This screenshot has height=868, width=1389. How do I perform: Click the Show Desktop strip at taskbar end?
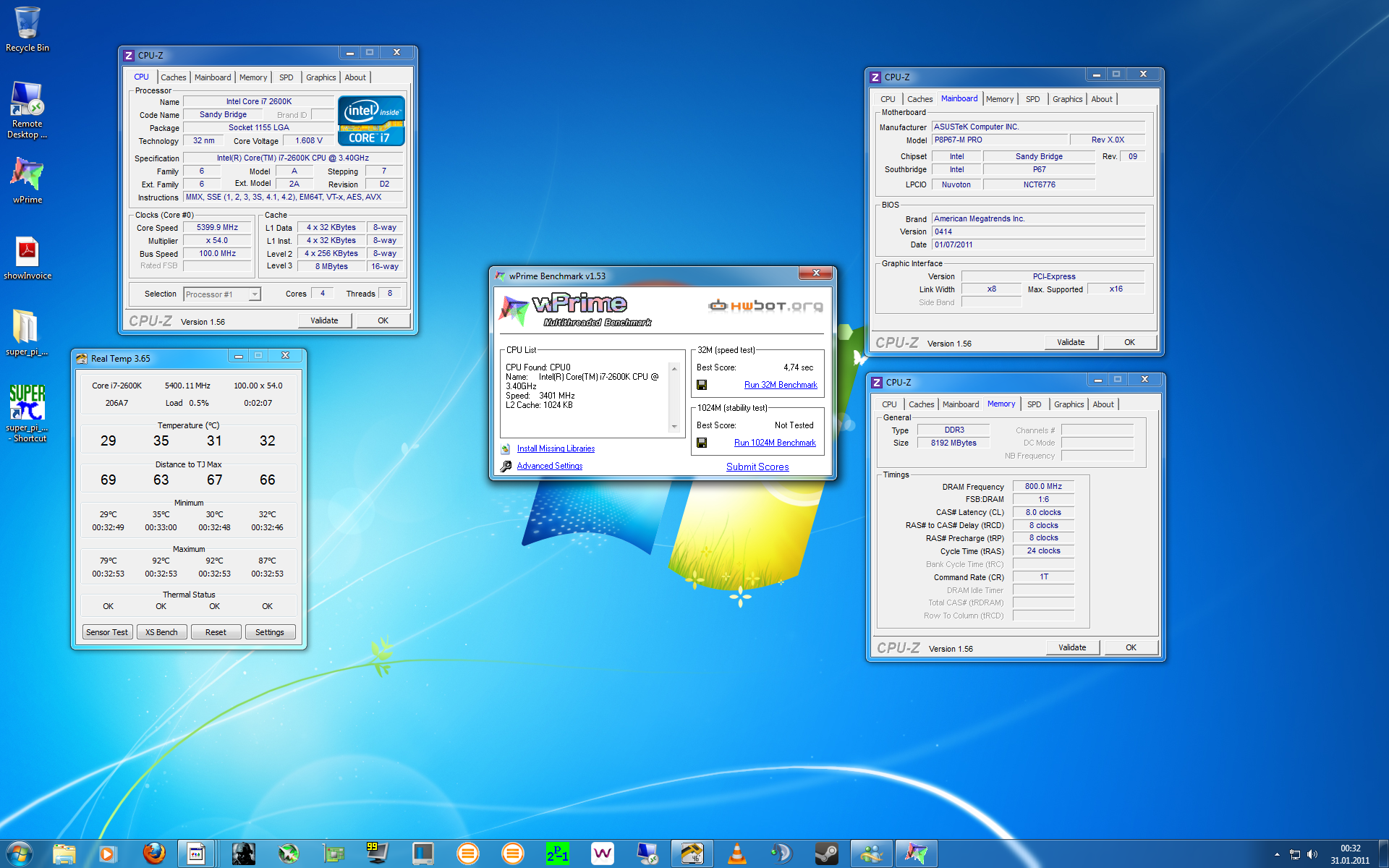pyautogui.click(x=1383, y=854)
